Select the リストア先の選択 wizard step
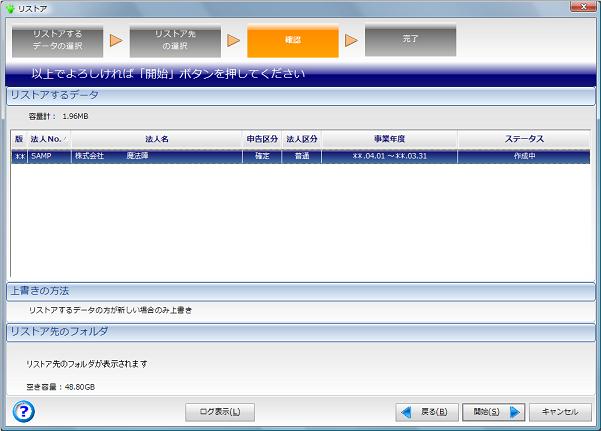 click(175, 40)
